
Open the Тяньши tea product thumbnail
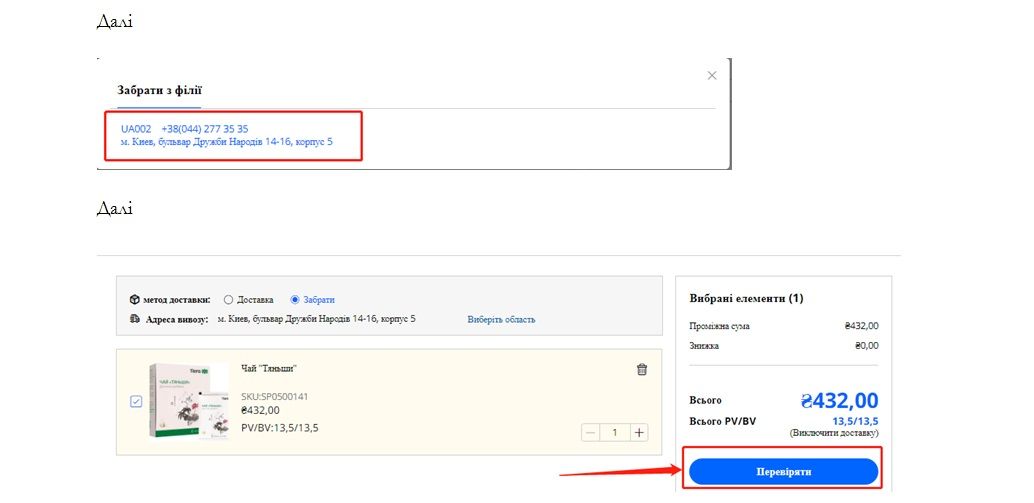pos(188,402)
